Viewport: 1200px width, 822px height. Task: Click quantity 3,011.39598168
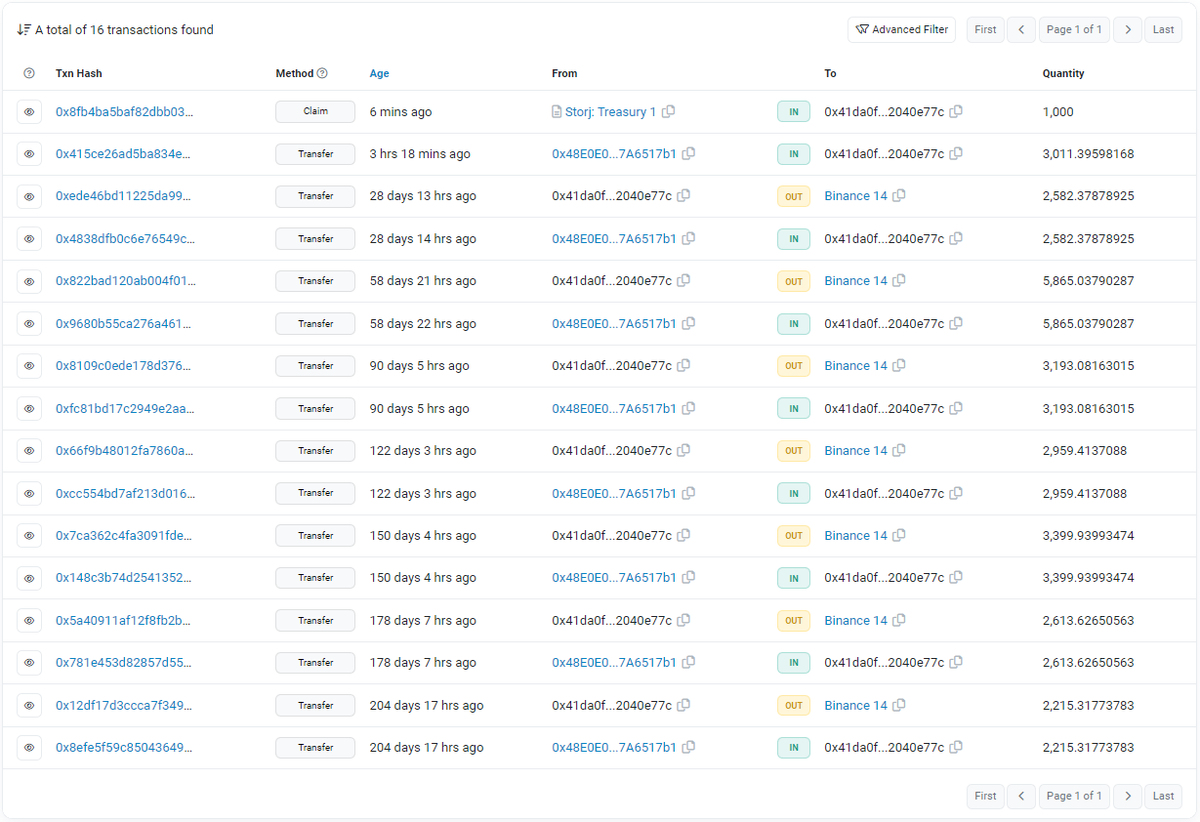[1088, 154]
